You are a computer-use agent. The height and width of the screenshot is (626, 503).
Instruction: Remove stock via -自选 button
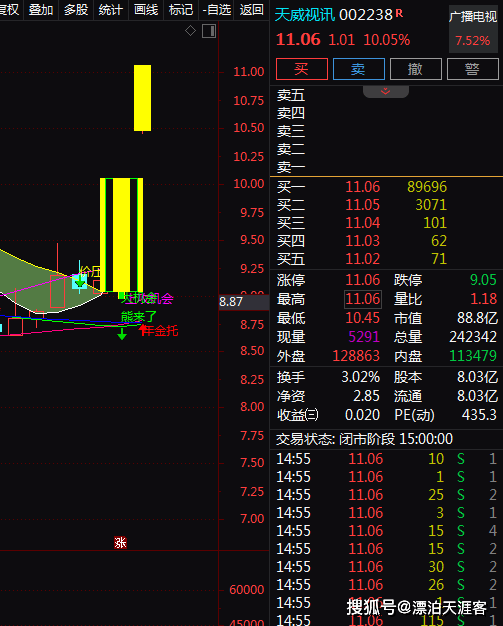point(217,9)
